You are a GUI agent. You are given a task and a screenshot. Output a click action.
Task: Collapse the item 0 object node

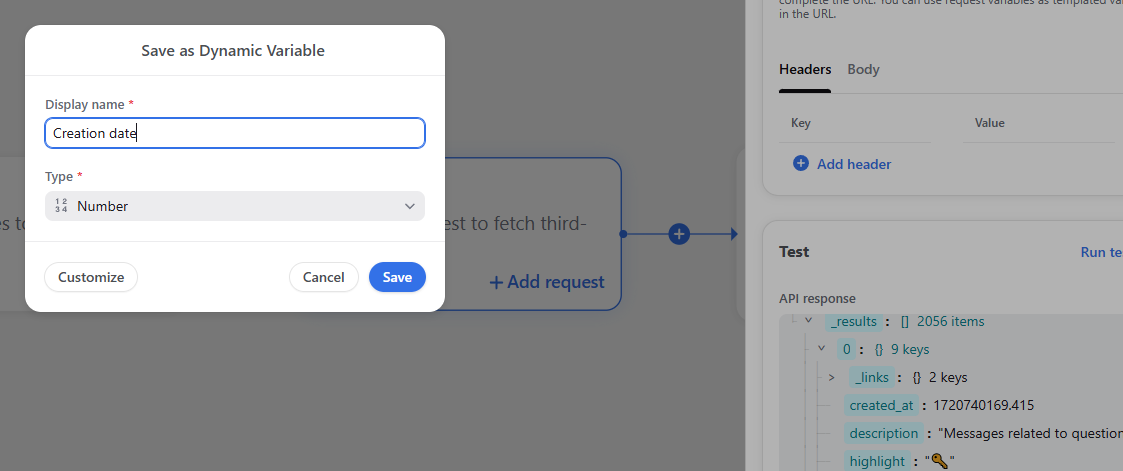(x=821, y=349)
